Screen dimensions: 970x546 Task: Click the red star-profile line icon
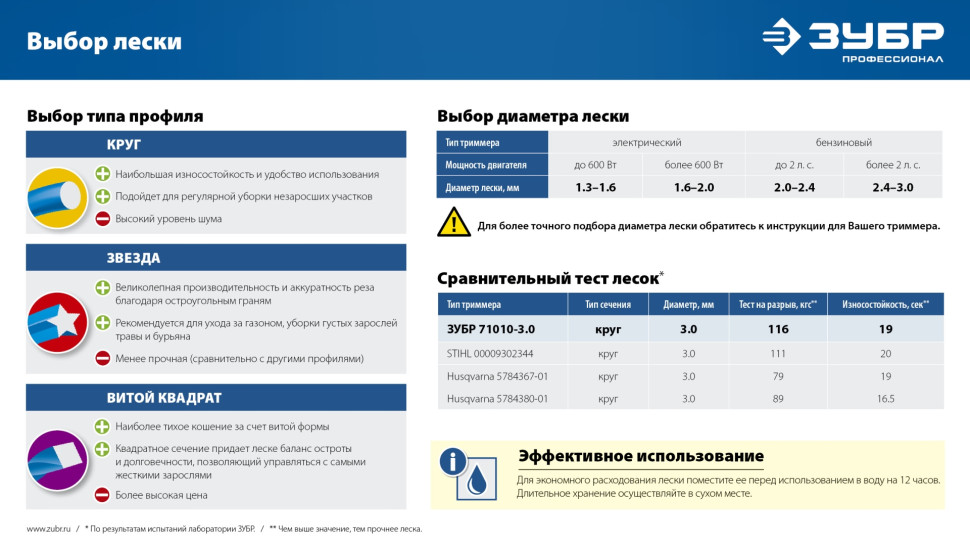click(58, 323)
